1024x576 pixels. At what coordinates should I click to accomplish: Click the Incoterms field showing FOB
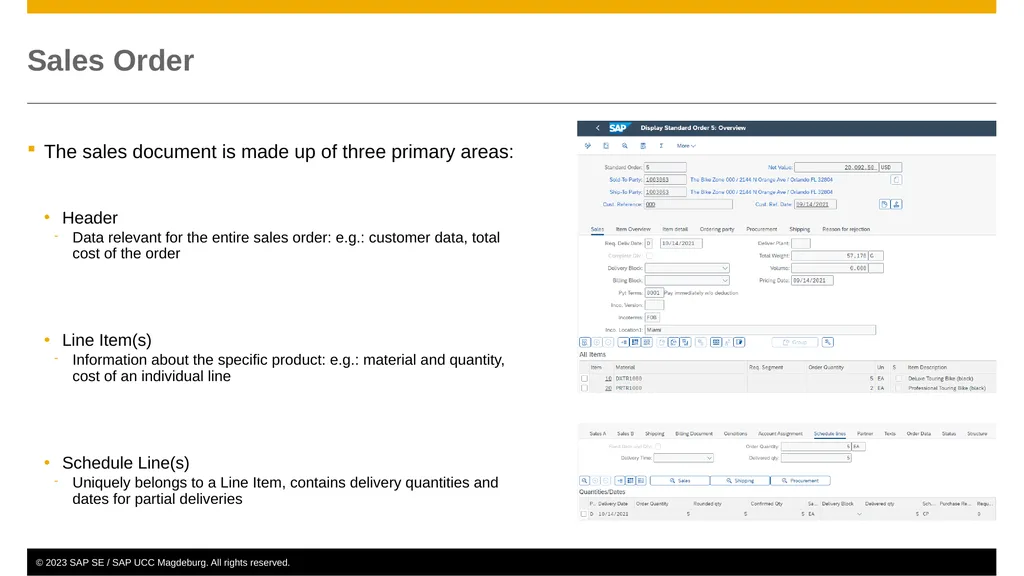point(652,317)
